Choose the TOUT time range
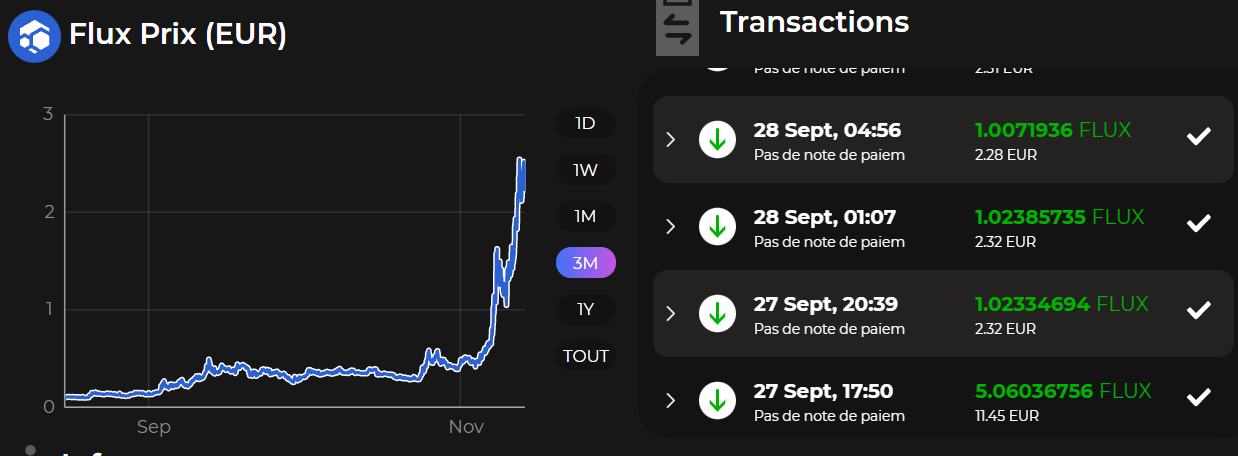Screen dimensions: 1238x456 pyautogui.click(x=585, y=356)
